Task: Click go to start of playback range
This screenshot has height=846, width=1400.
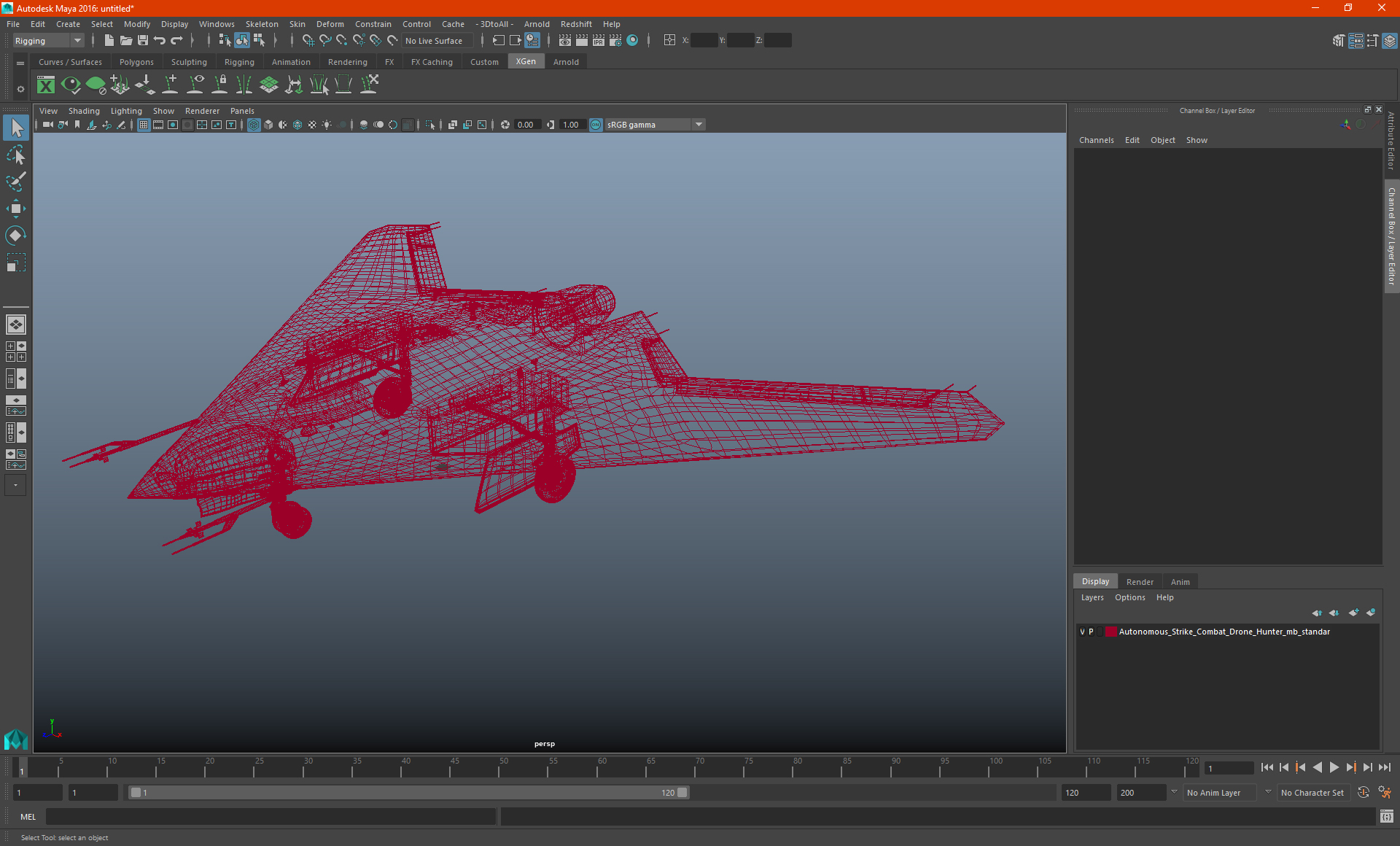Action: [x=1267, y=767]
